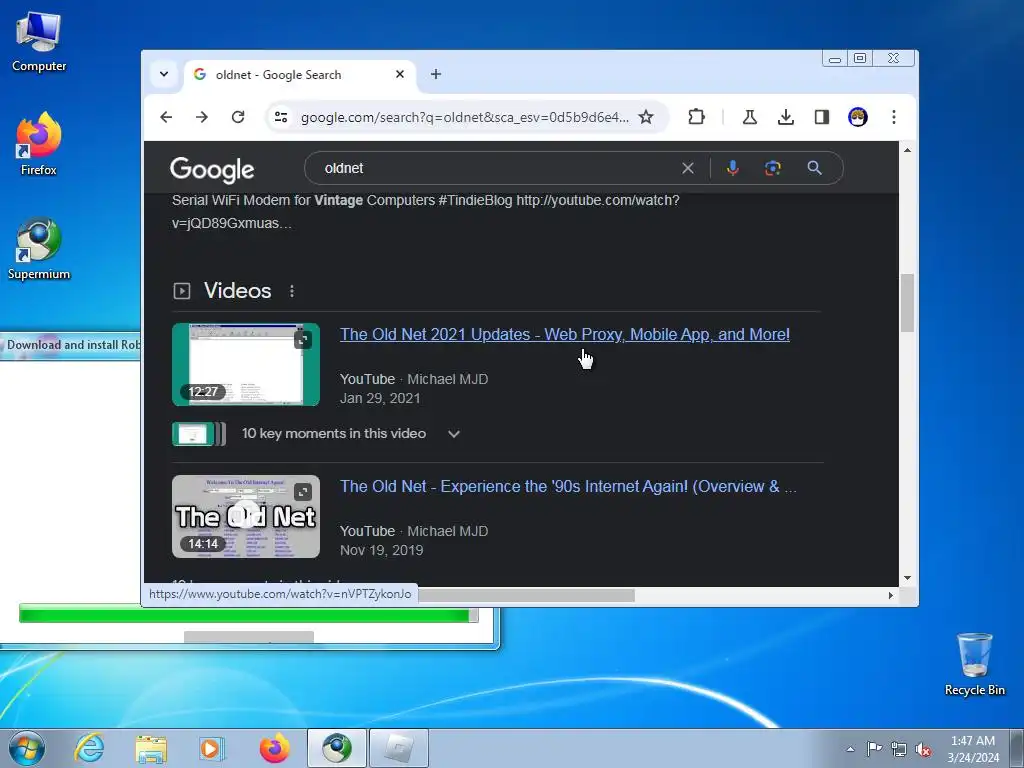Click the Google logo
This screenshot has height=768, width=1024.
pyautogui.click(x=212, y=170)
